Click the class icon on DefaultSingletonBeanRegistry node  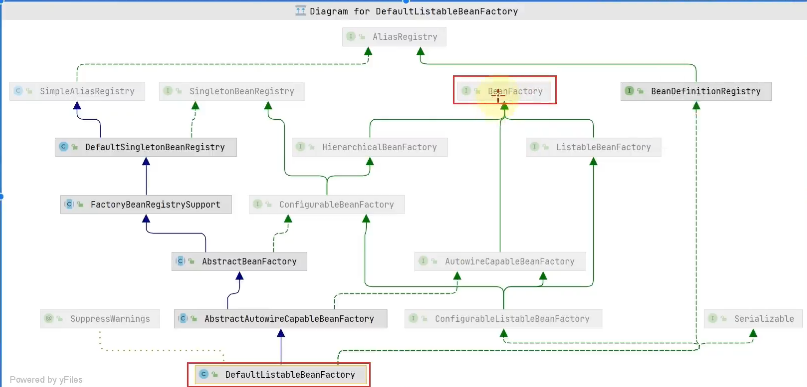tap(63, 147)
